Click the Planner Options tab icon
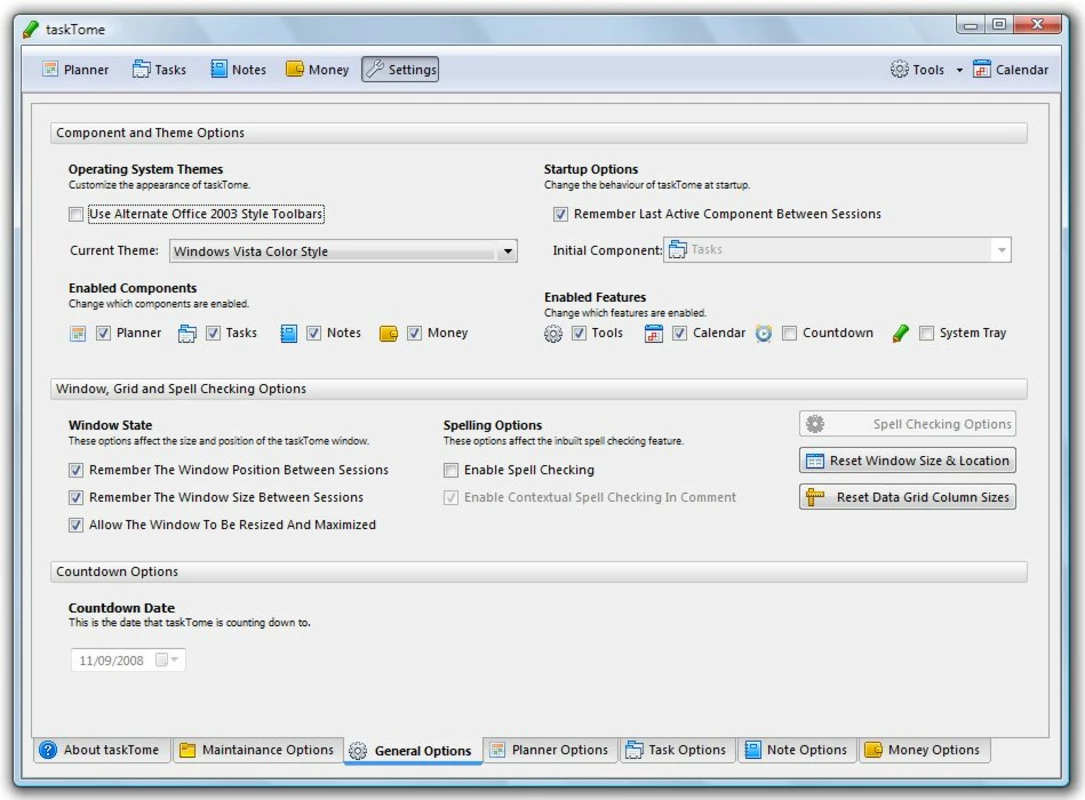The width and height of the screenshot is (1085, 800). pos(497,749)
